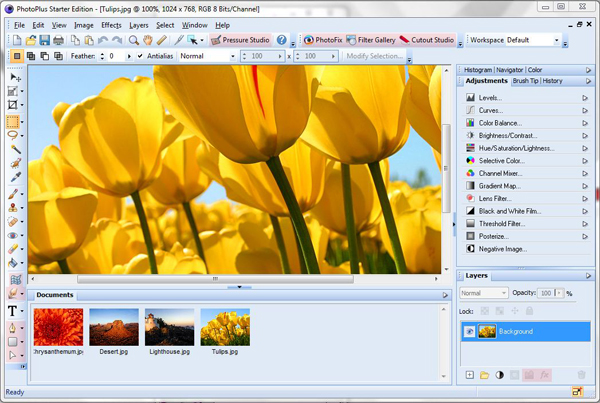Switch to the Histogram tab
600x403 pixels.
pyautogui.click(x=479, y=69)
